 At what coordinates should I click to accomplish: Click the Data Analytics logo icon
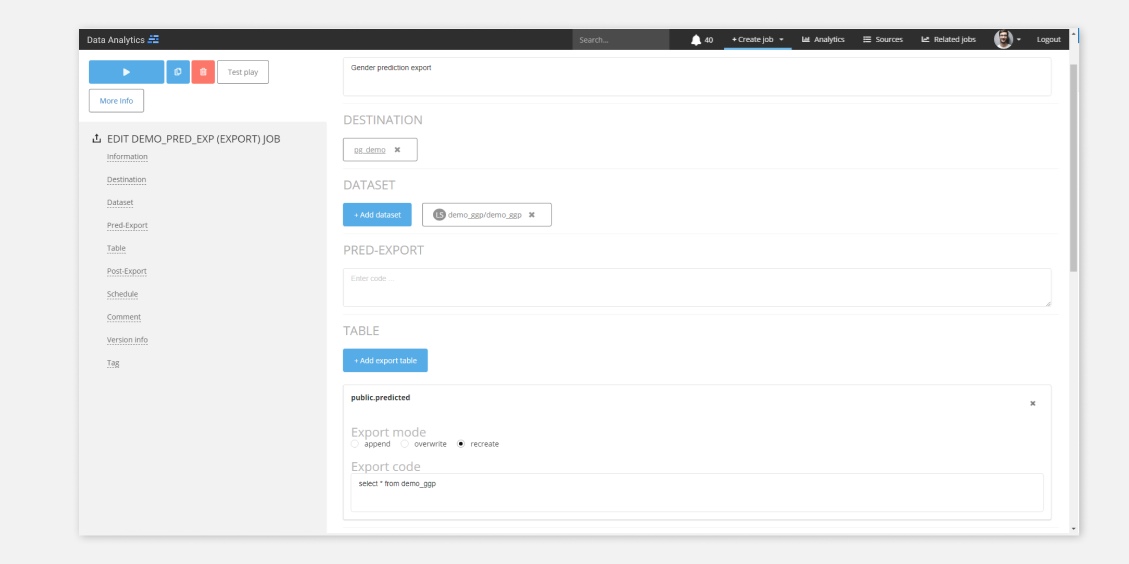pyautogui.click(x=153, y=39)
